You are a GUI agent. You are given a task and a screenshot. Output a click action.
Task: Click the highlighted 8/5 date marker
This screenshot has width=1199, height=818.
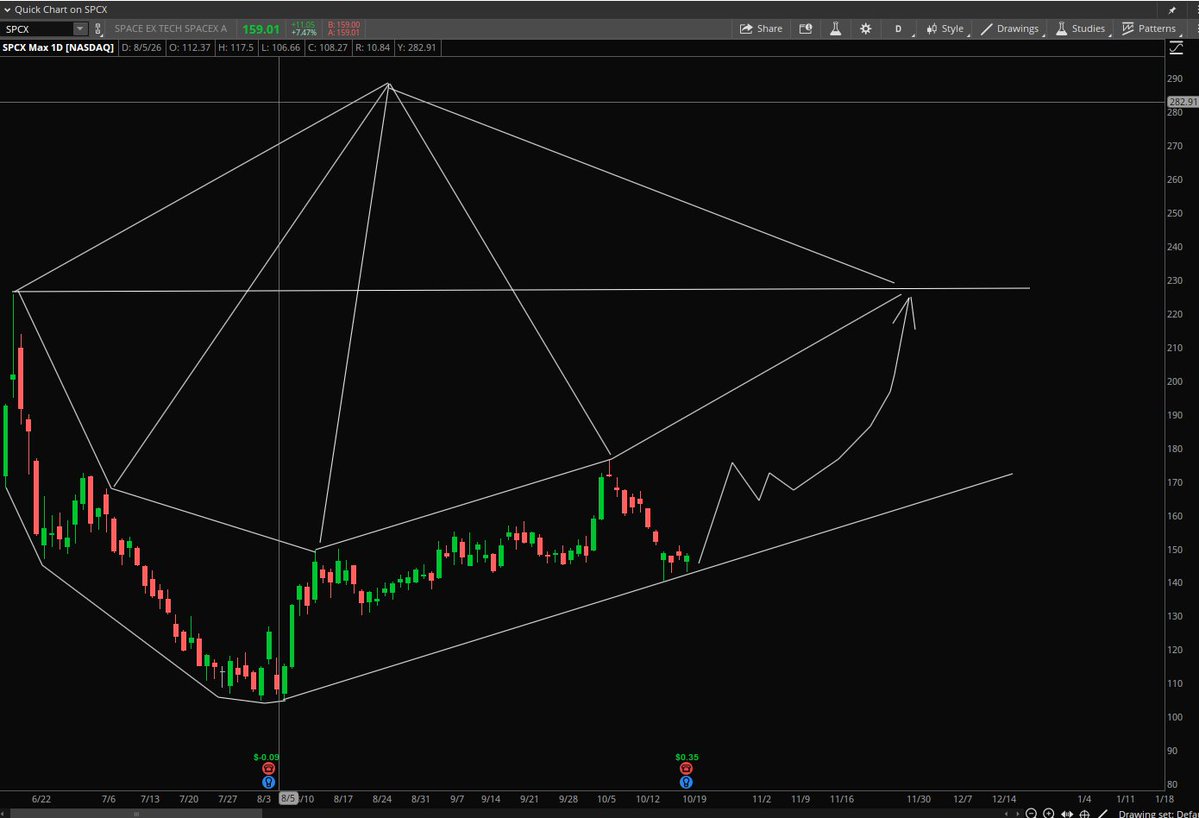pyautogui.click(x=288, y=799)
